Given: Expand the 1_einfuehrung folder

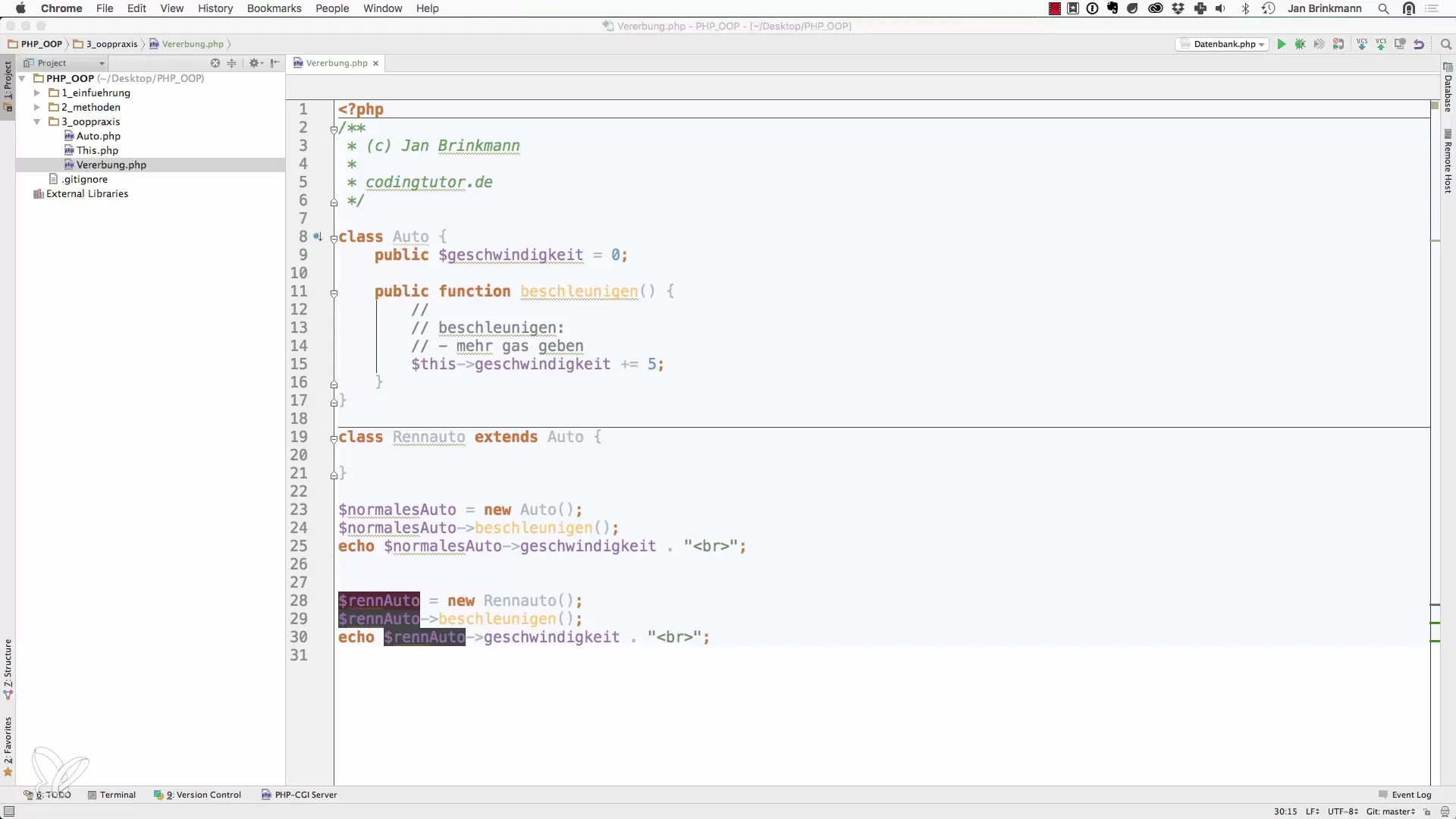Looking at the screenshot, I should click(x=36, y=93).
